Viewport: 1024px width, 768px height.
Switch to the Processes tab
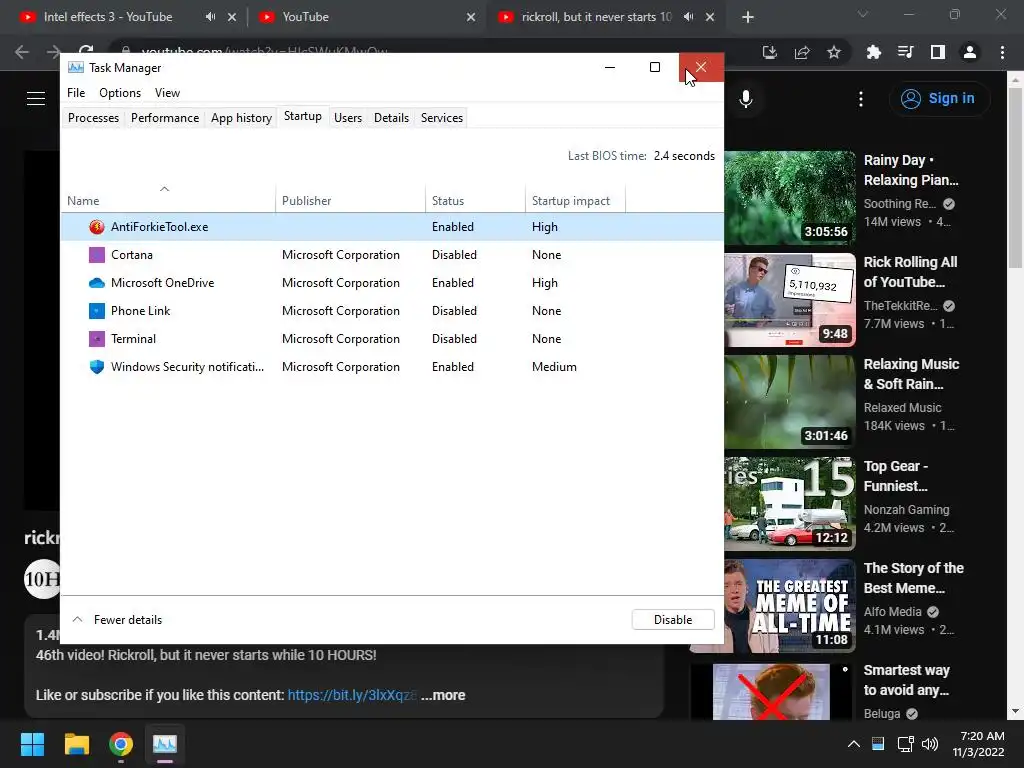click(x=93, y=118)
